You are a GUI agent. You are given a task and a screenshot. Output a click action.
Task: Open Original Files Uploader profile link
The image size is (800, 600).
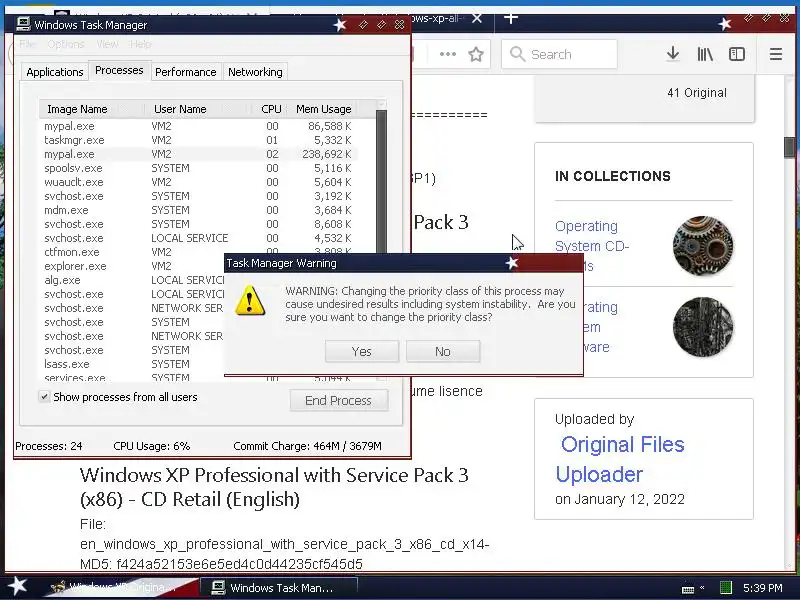tap(619, 459)
